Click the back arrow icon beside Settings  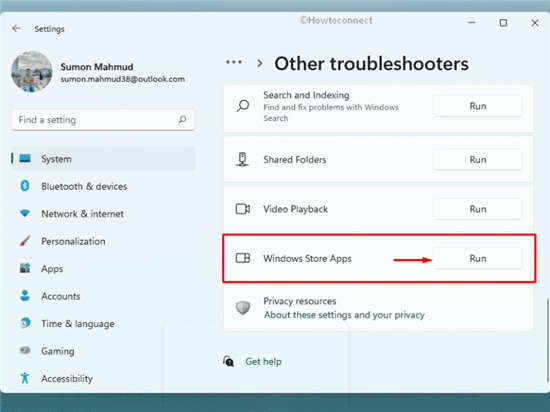coord(16,28)
